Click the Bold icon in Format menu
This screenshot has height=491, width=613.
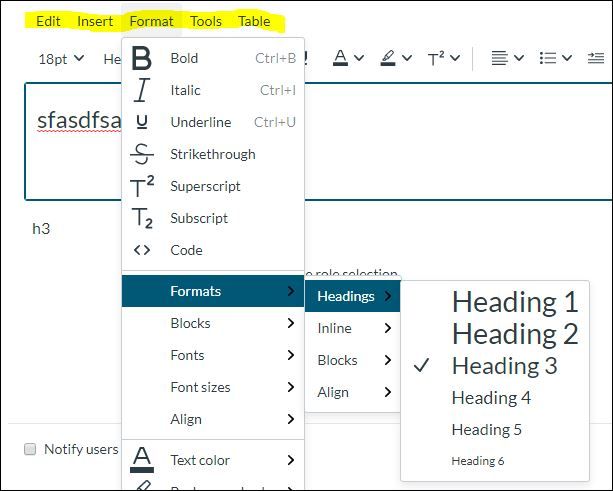click(x=142, y=58)
